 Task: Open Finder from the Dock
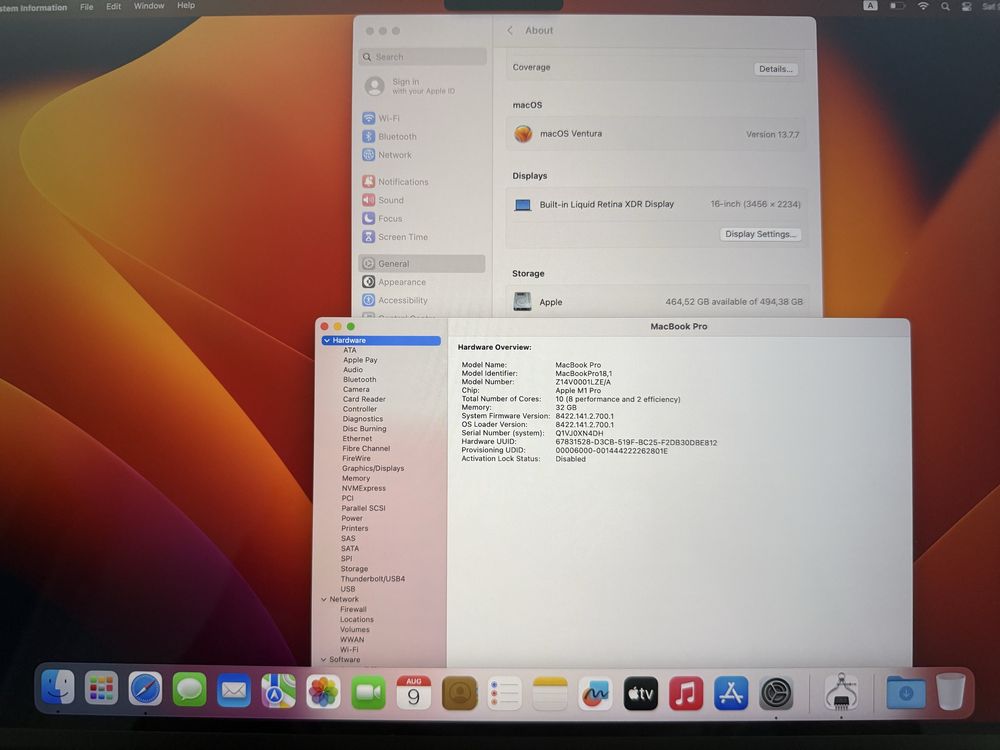(57, 688)
